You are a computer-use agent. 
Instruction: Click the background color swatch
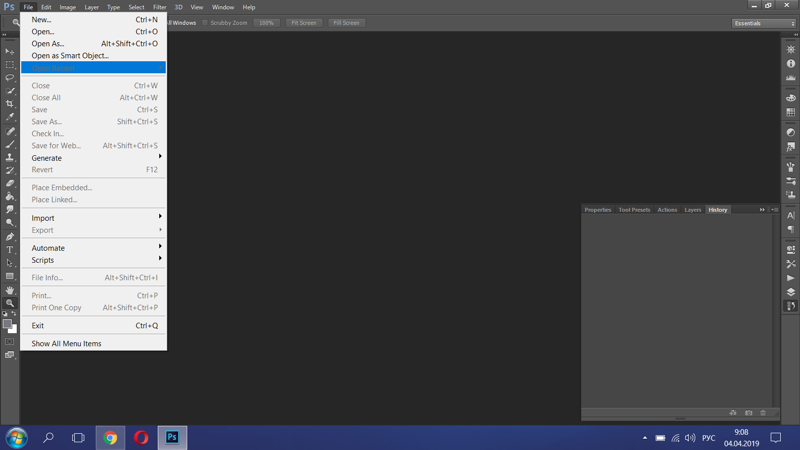[13, 330]
